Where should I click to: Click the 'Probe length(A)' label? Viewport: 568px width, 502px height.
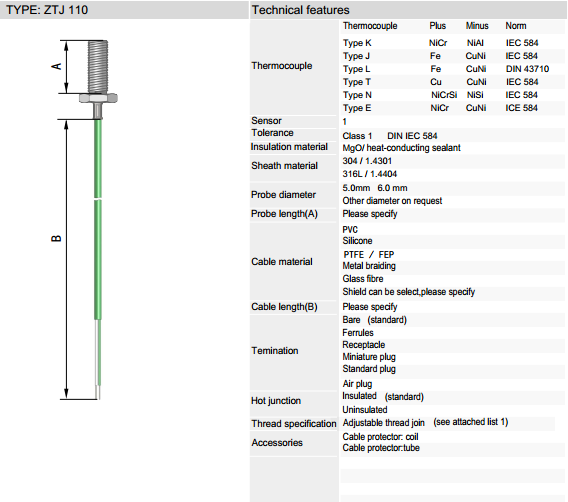284,214
